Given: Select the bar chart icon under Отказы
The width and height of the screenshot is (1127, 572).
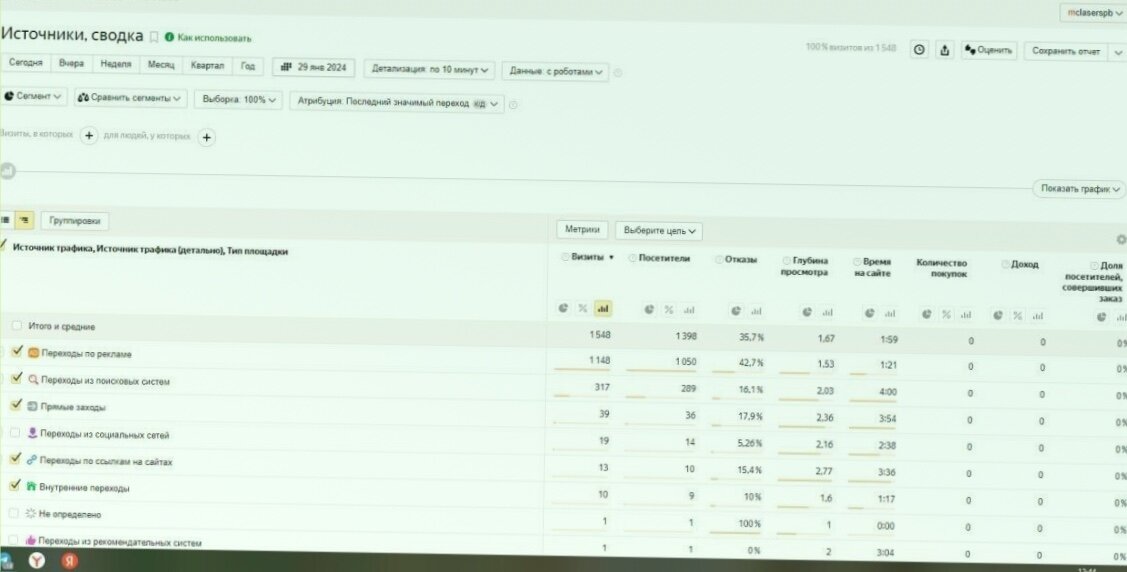Looking at the screenshot, I should pos(756,311).
